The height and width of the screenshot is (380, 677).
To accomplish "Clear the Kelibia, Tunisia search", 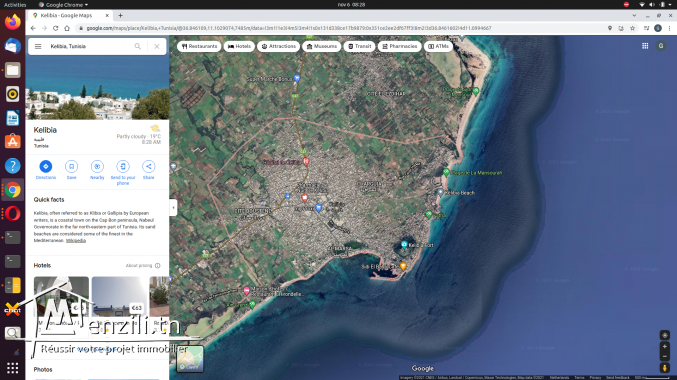I will 157,46.
